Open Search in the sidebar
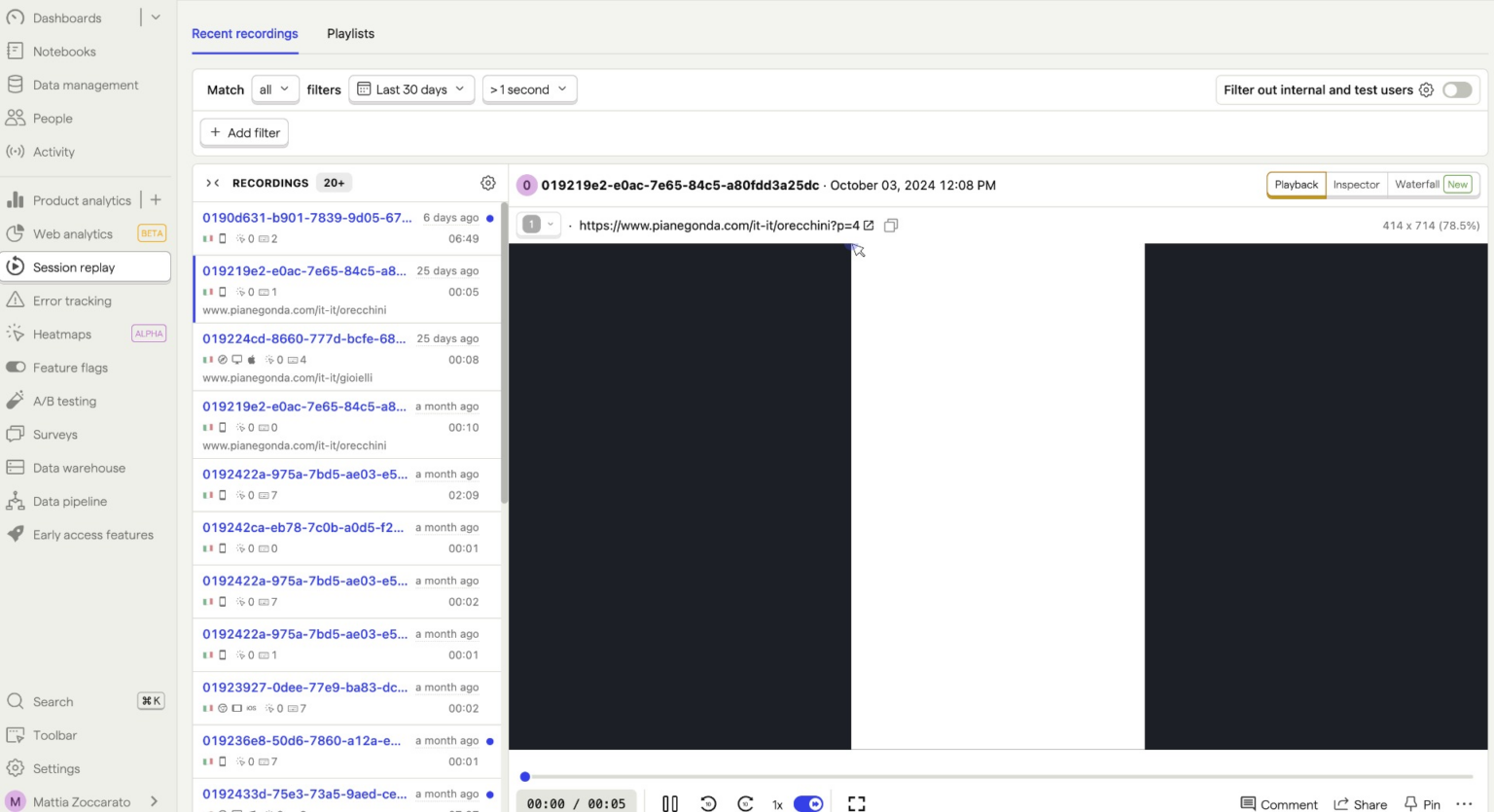1494x812 pixels. click(53, 702)
